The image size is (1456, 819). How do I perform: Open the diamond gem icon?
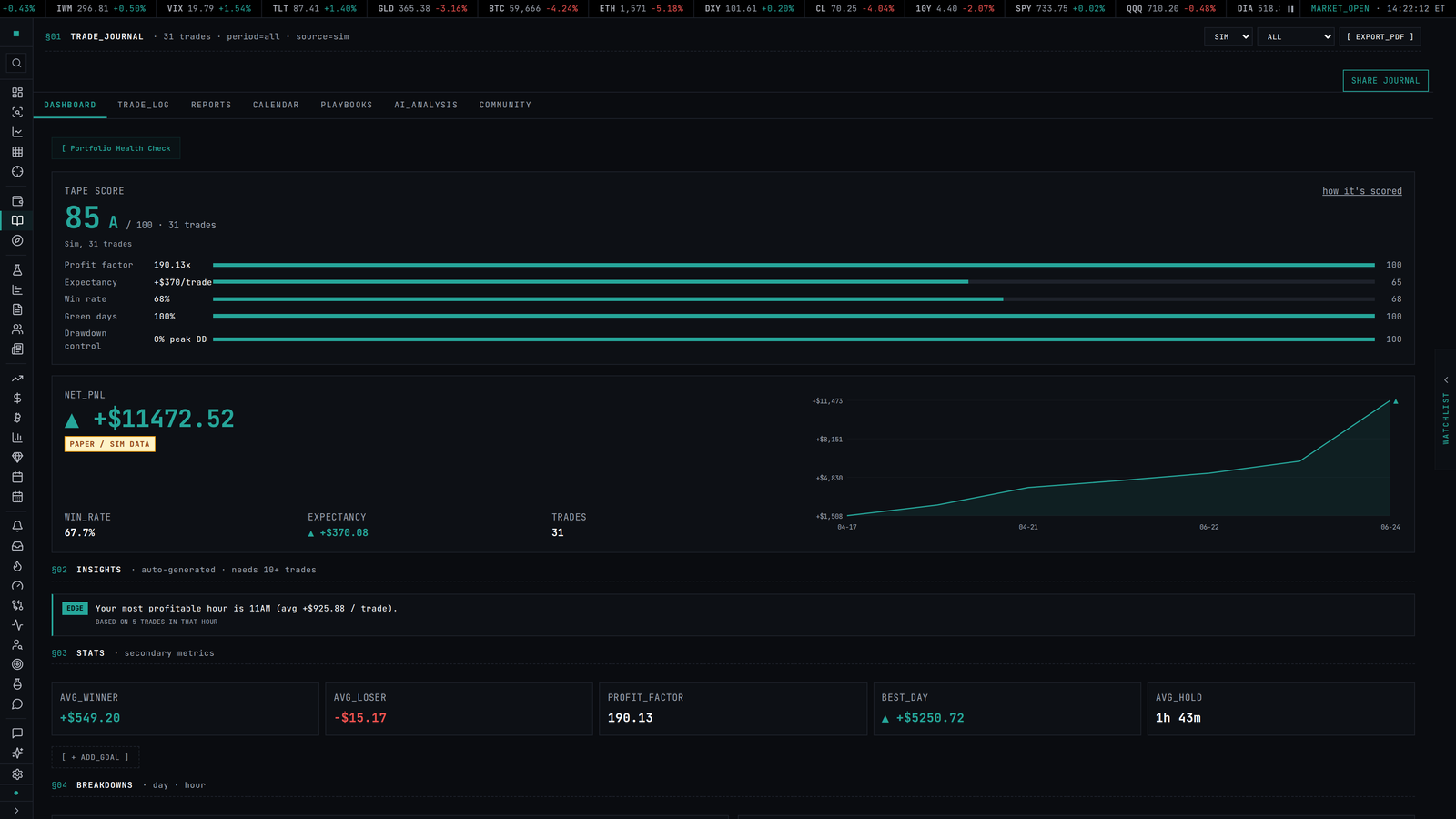(x=16, y=458)
